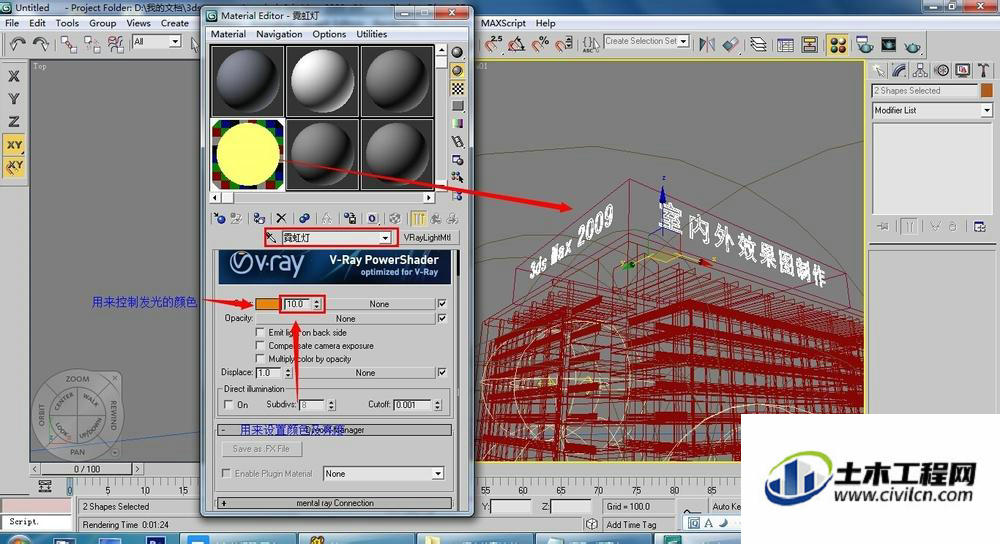The image size is (1000, 544).
Task: Open the Layer Manager icon
Action: coord(758,44)
